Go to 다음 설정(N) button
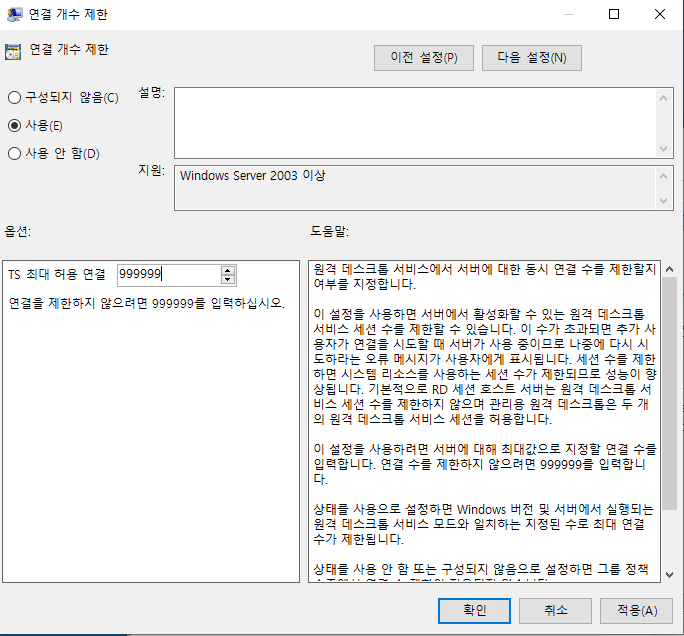The width and height of the screenshot is (684, 636). click(531, 58)
